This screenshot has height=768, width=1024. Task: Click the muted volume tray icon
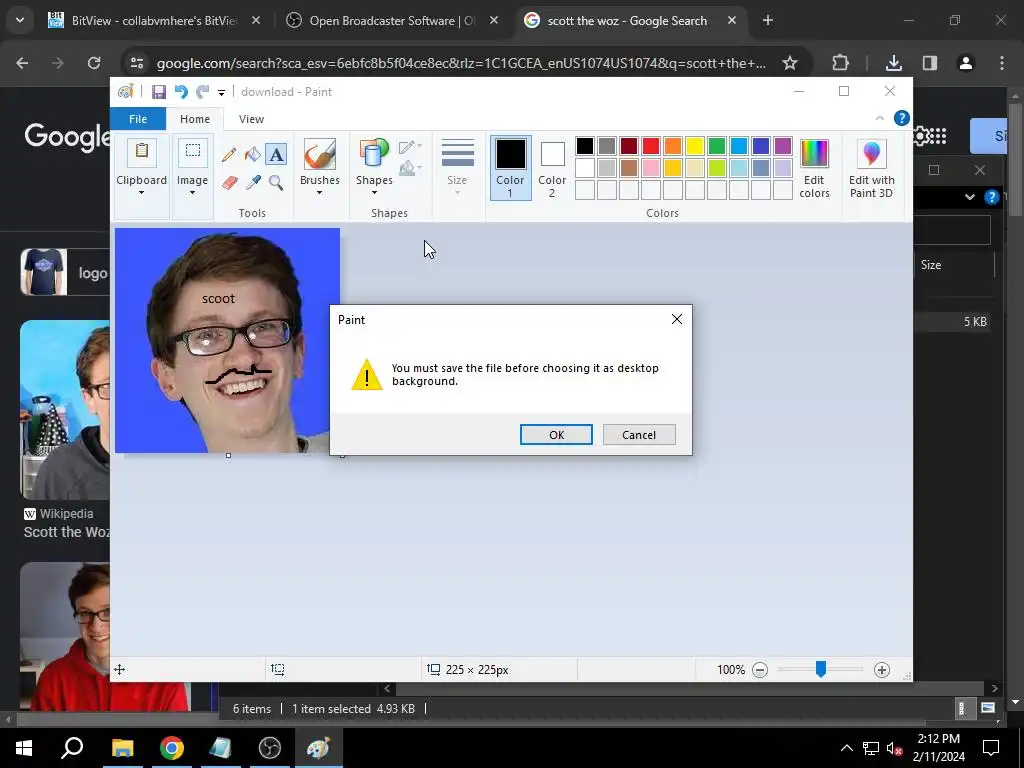(895, 748)
